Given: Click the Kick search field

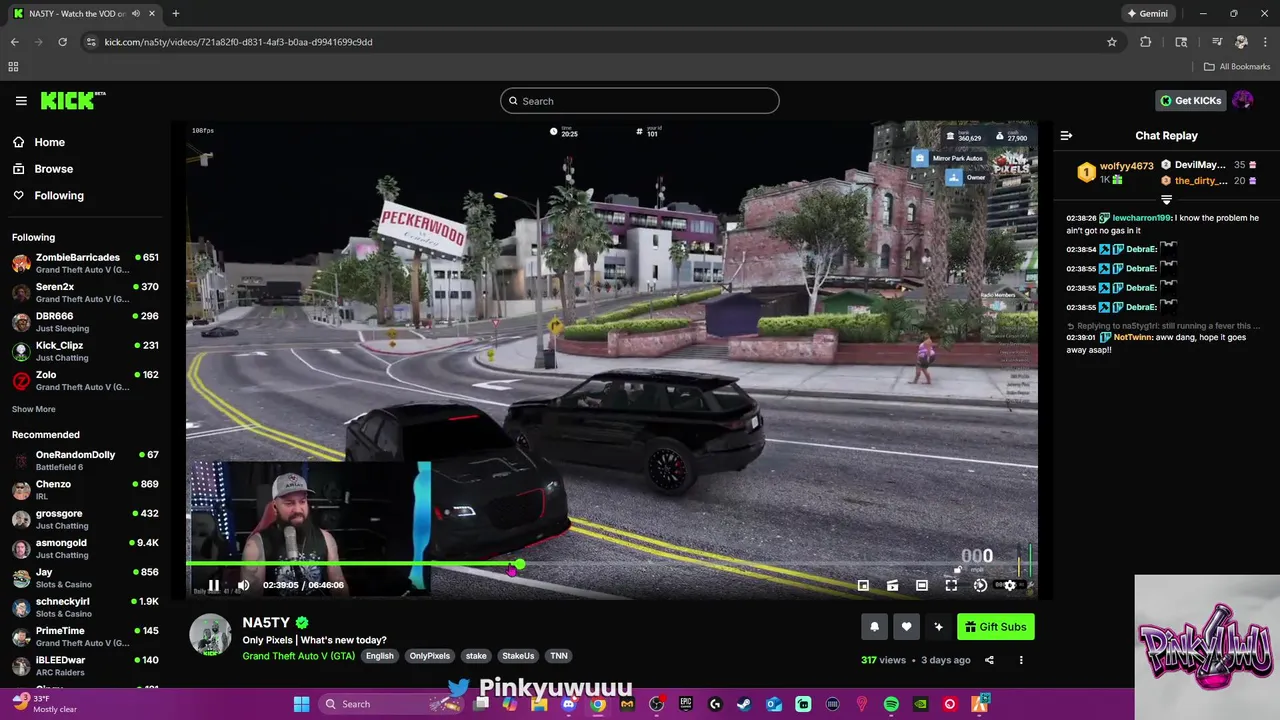Looking at the screenshot, I should (x=640, y=101).
